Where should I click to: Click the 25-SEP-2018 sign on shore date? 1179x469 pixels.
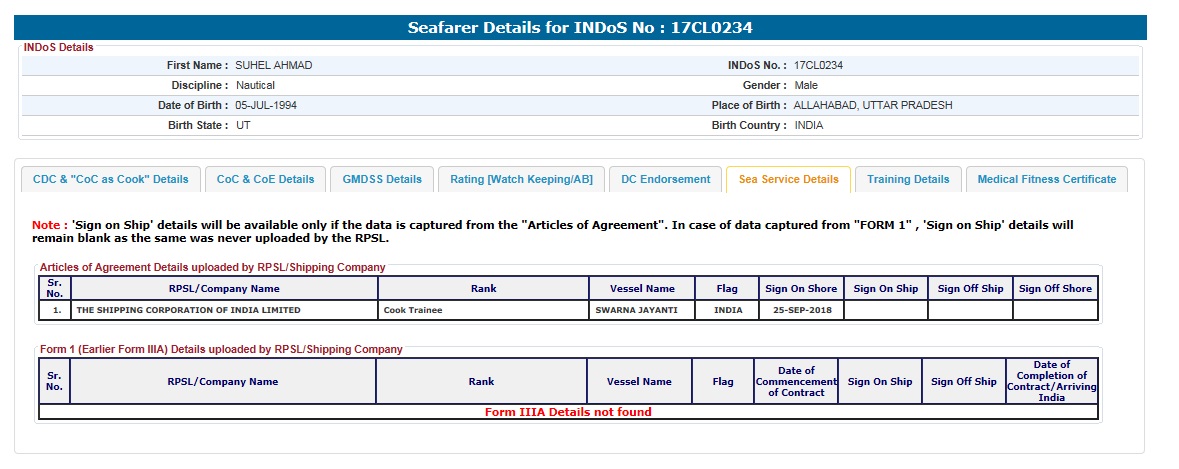coord(800,311)
